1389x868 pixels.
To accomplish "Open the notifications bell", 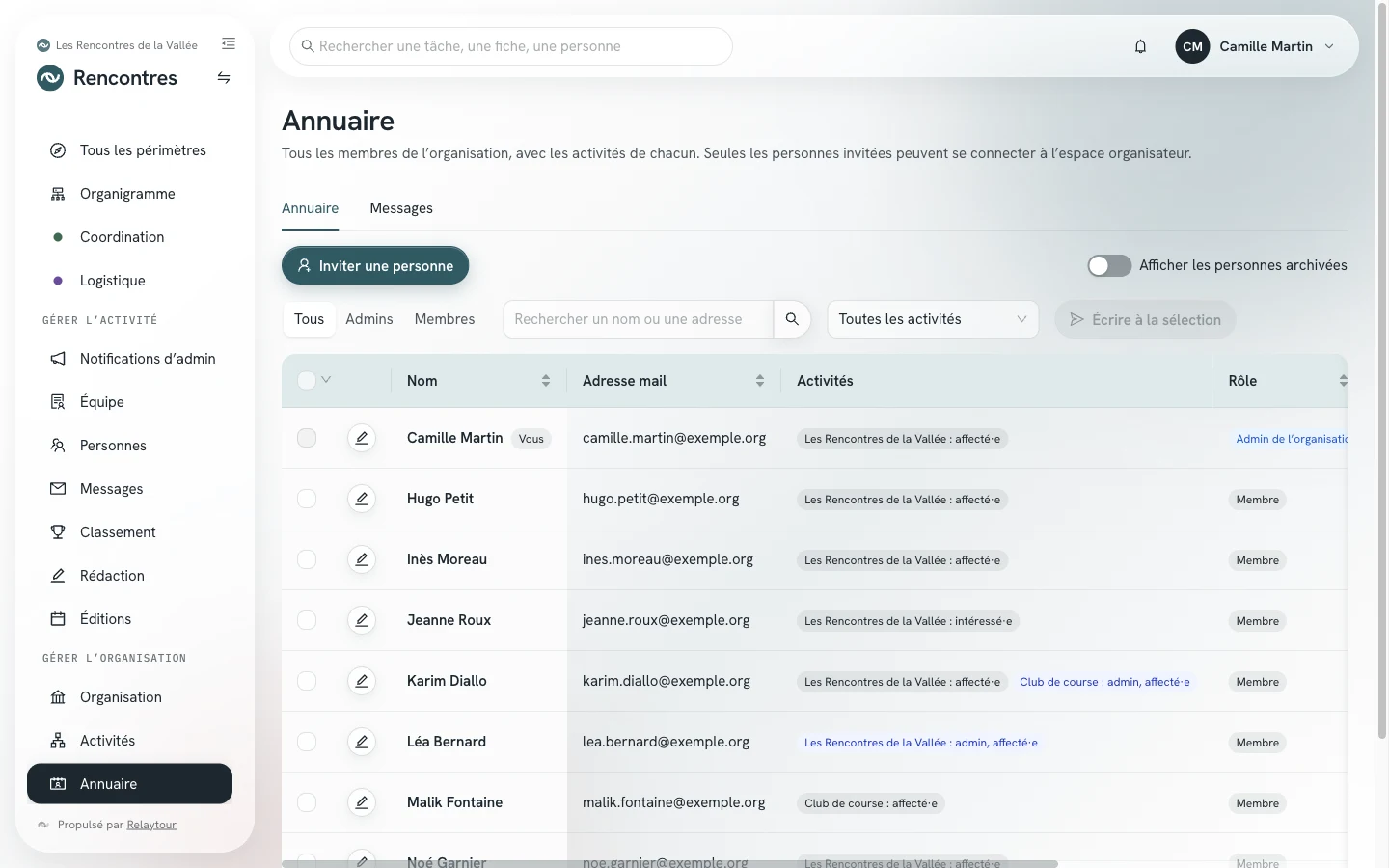I will click(x=1140, y=46).
